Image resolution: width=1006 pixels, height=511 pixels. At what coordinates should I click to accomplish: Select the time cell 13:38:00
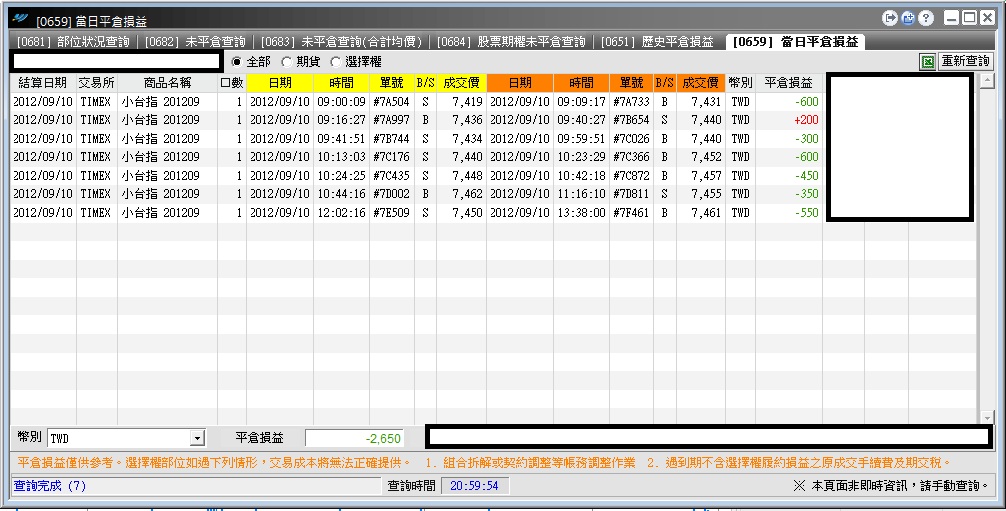[x=581, y=212]
